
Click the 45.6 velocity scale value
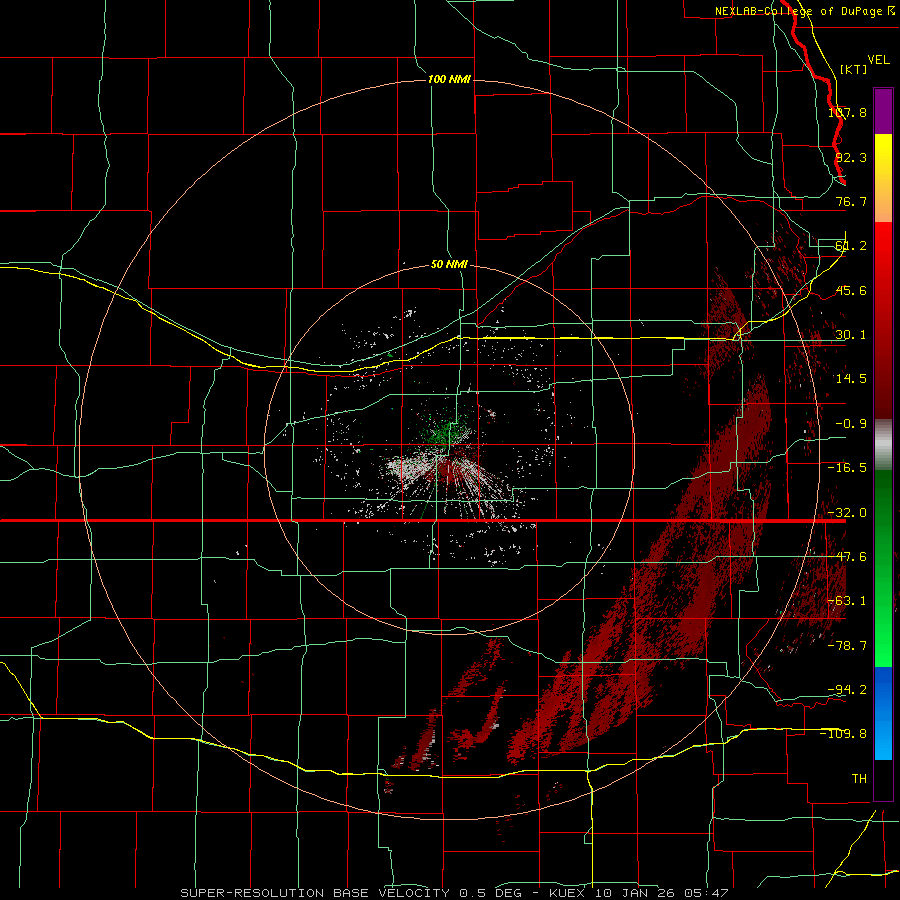click(x=851, y=290)
